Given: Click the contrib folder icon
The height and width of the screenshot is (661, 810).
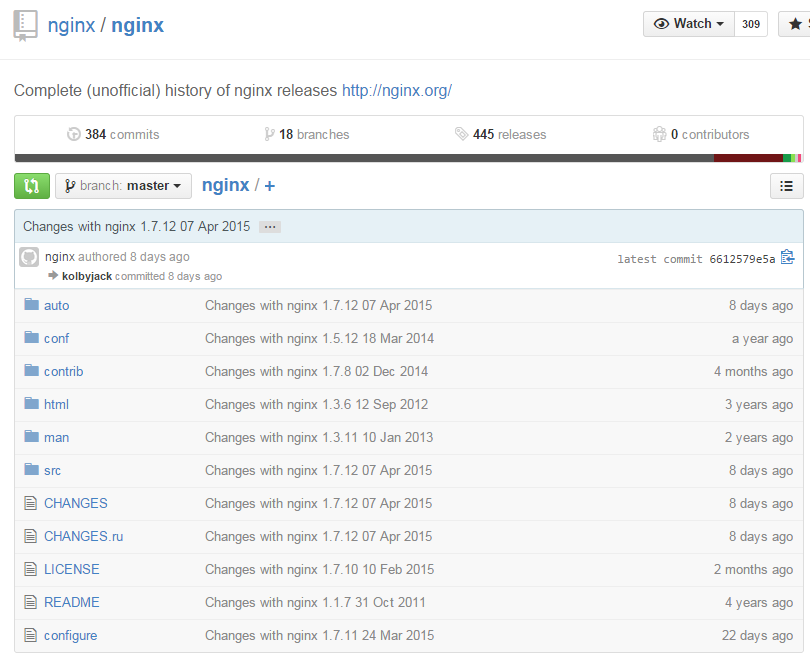Looking at the screenshot, I should point(32,370).
